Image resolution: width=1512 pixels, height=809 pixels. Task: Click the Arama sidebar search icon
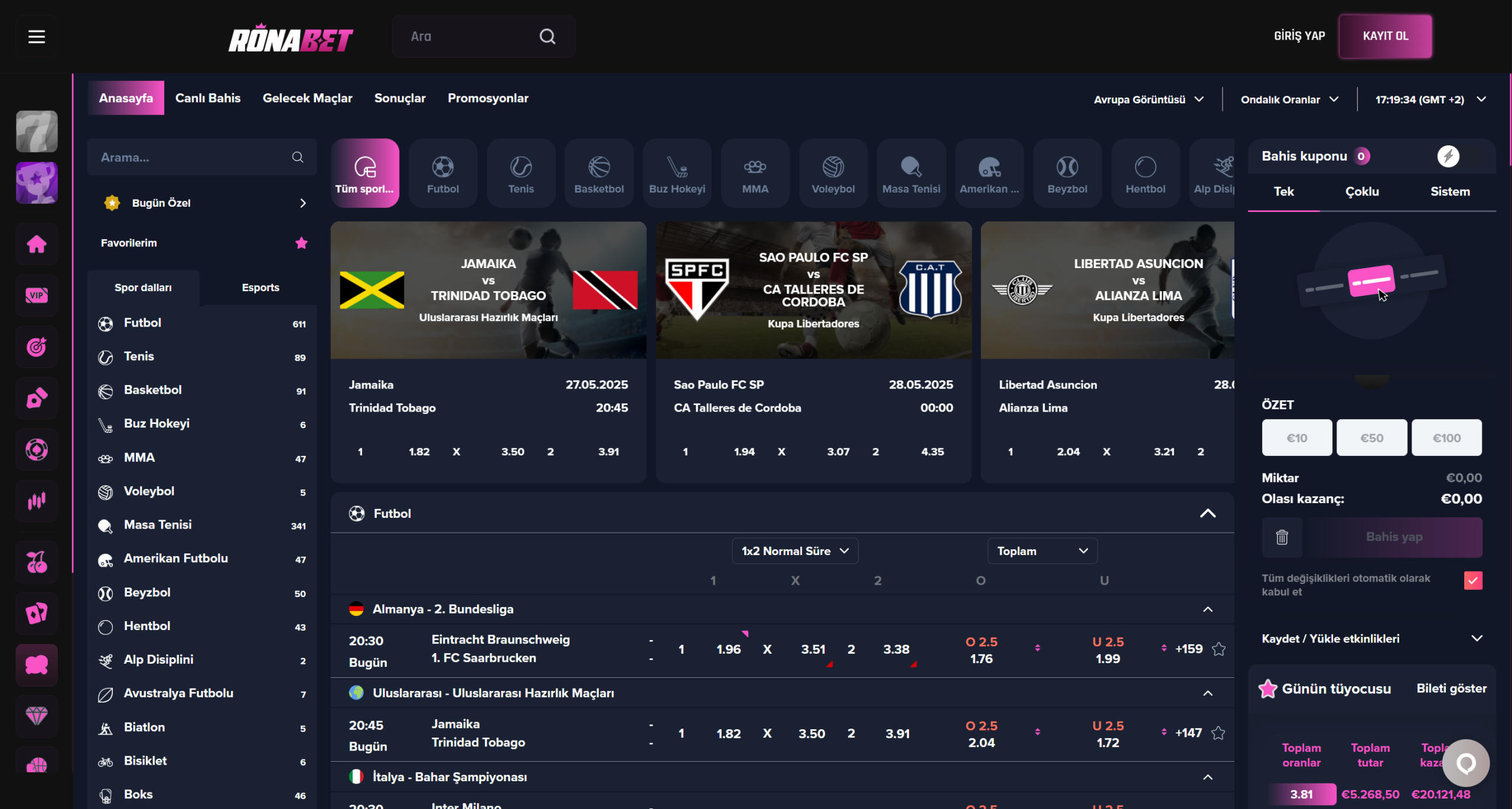pyautogui.click(x=298, y=157)
